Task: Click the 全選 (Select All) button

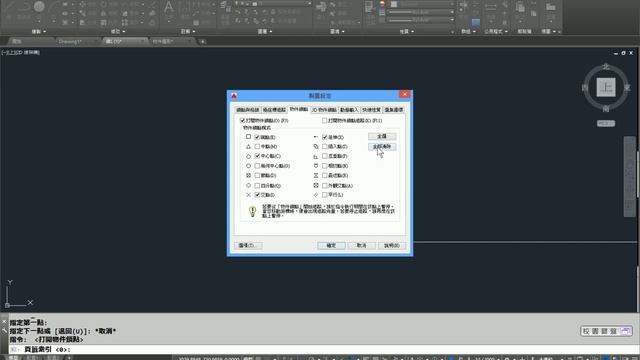Action: tap(382, 136)
